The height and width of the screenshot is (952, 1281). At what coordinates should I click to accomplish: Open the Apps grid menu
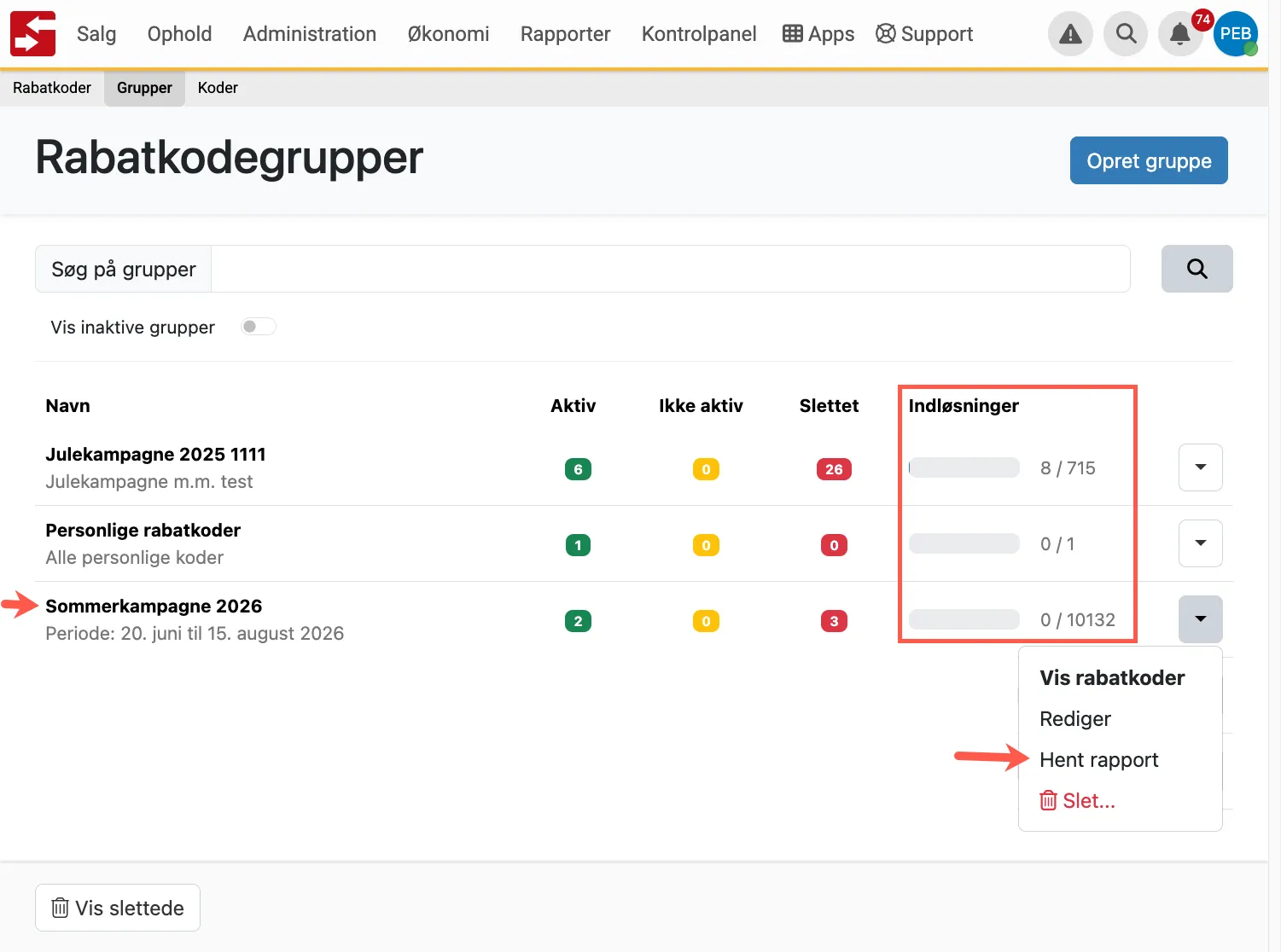818,34
